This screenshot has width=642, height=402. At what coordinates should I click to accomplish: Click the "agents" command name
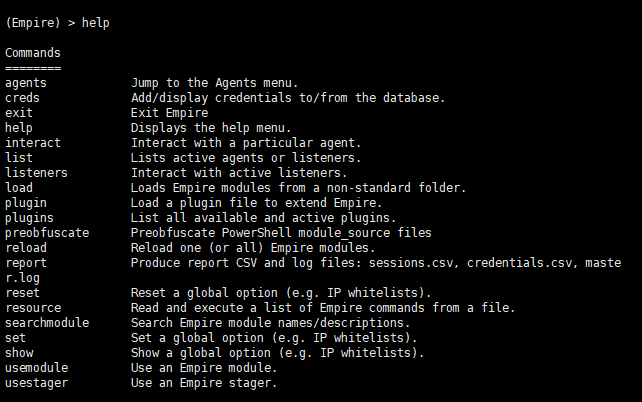click(26, 82)
